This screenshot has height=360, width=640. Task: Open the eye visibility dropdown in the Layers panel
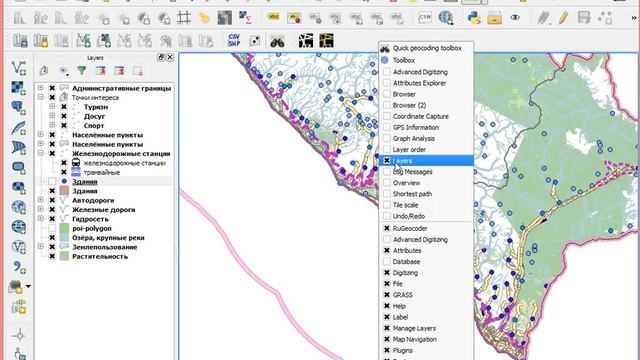point(63,71)
